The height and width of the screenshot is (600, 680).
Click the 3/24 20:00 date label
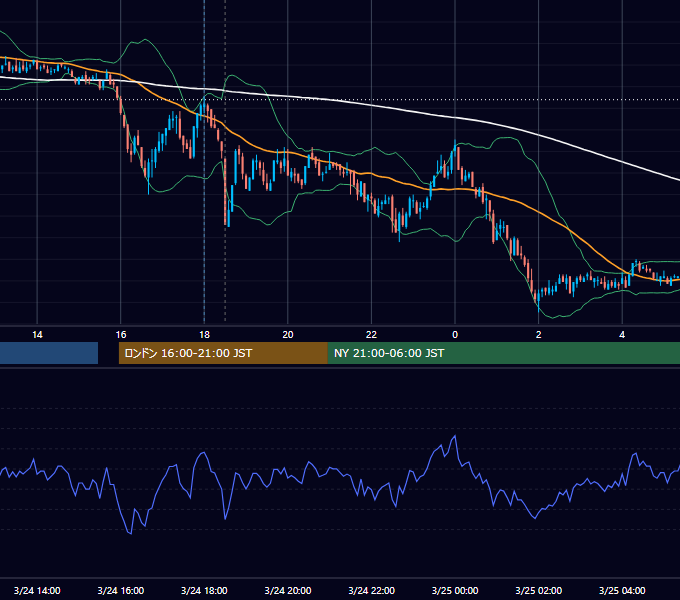coord(288,590)
